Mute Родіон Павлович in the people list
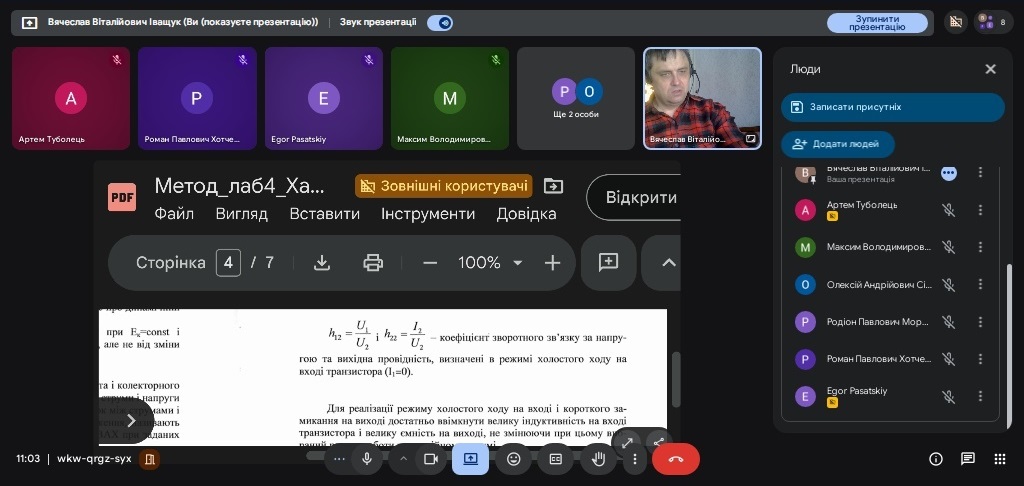Viewport: 1024px width, 486px height. (x=948, y=322)
